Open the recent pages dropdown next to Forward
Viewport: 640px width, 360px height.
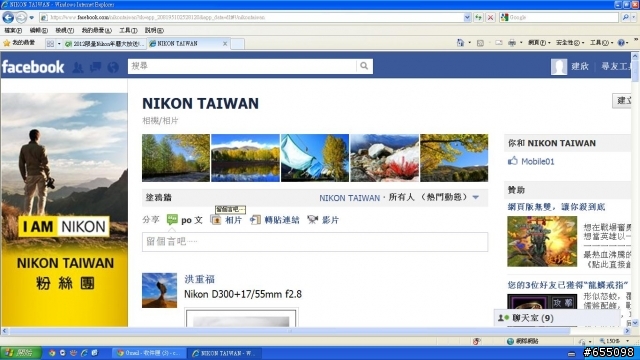click(31, 18)
